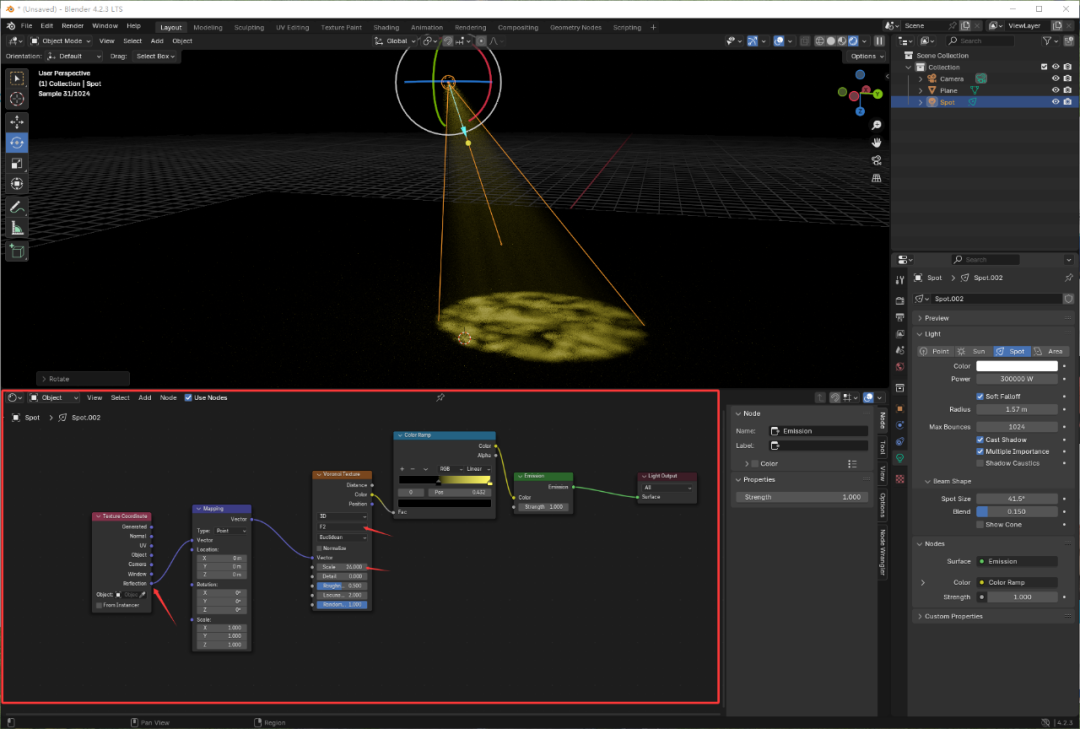Screen dimensions: 1080x729
Task: Pin the node editor tree
Action: coord(440,398)
